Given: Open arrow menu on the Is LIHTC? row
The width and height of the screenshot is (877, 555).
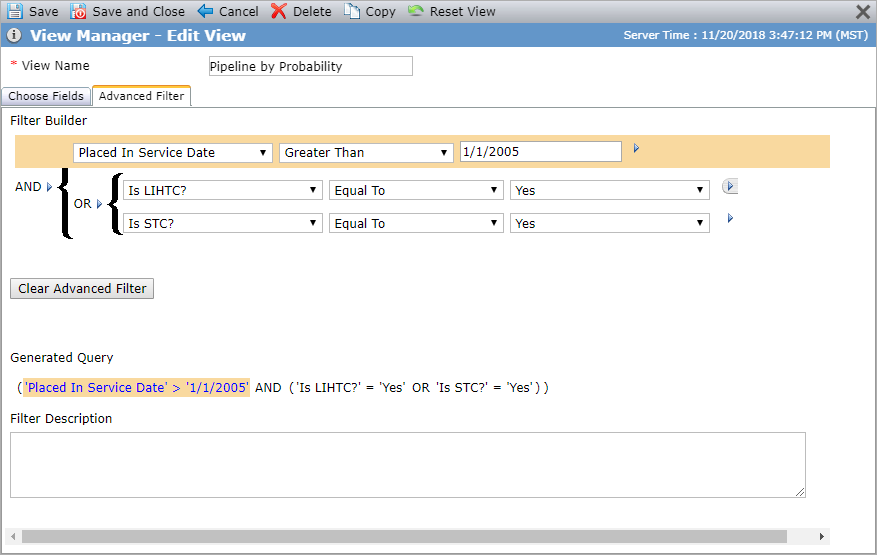Looking at the screenshot, I should (730, 186).
